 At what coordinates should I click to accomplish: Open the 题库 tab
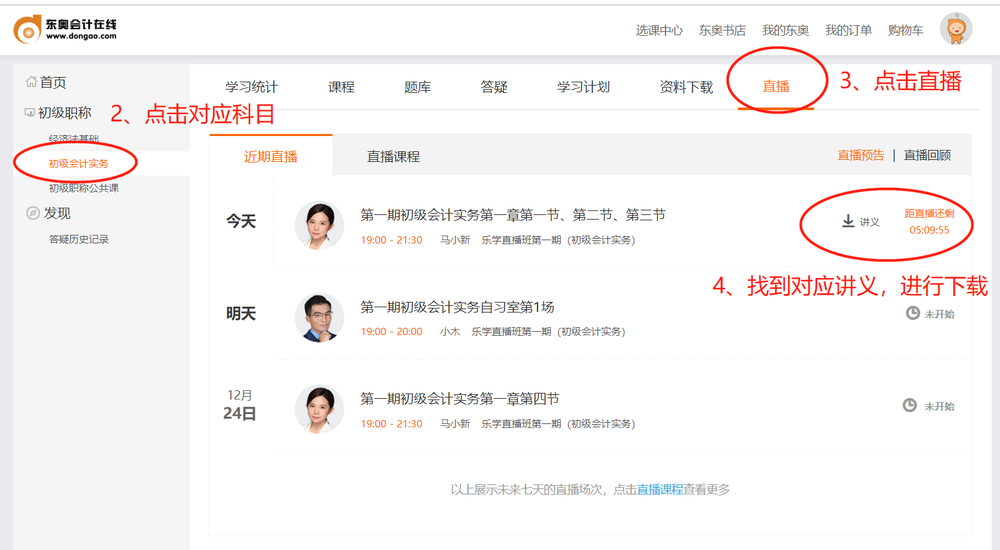tap(417, 87)
